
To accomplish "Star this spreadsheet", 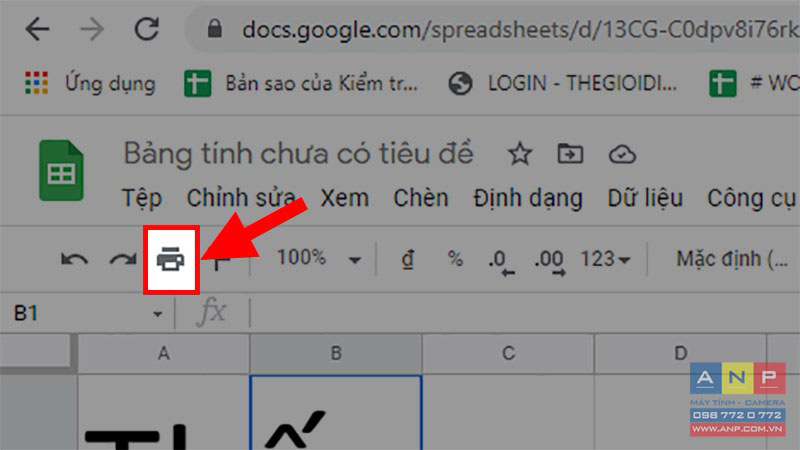I will (x=520, y=154).
